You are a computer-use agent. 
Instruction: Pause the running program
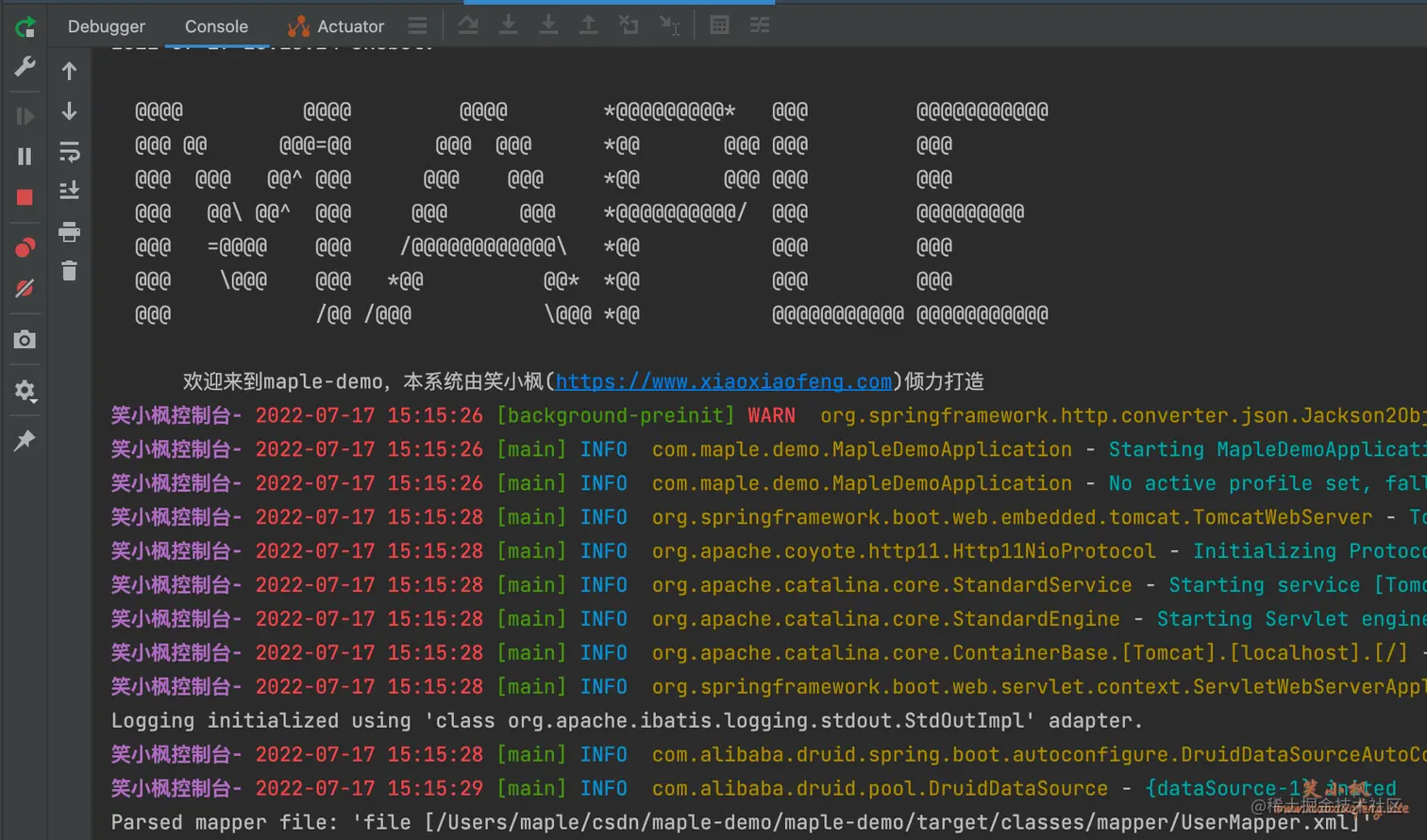pos(25,156)
